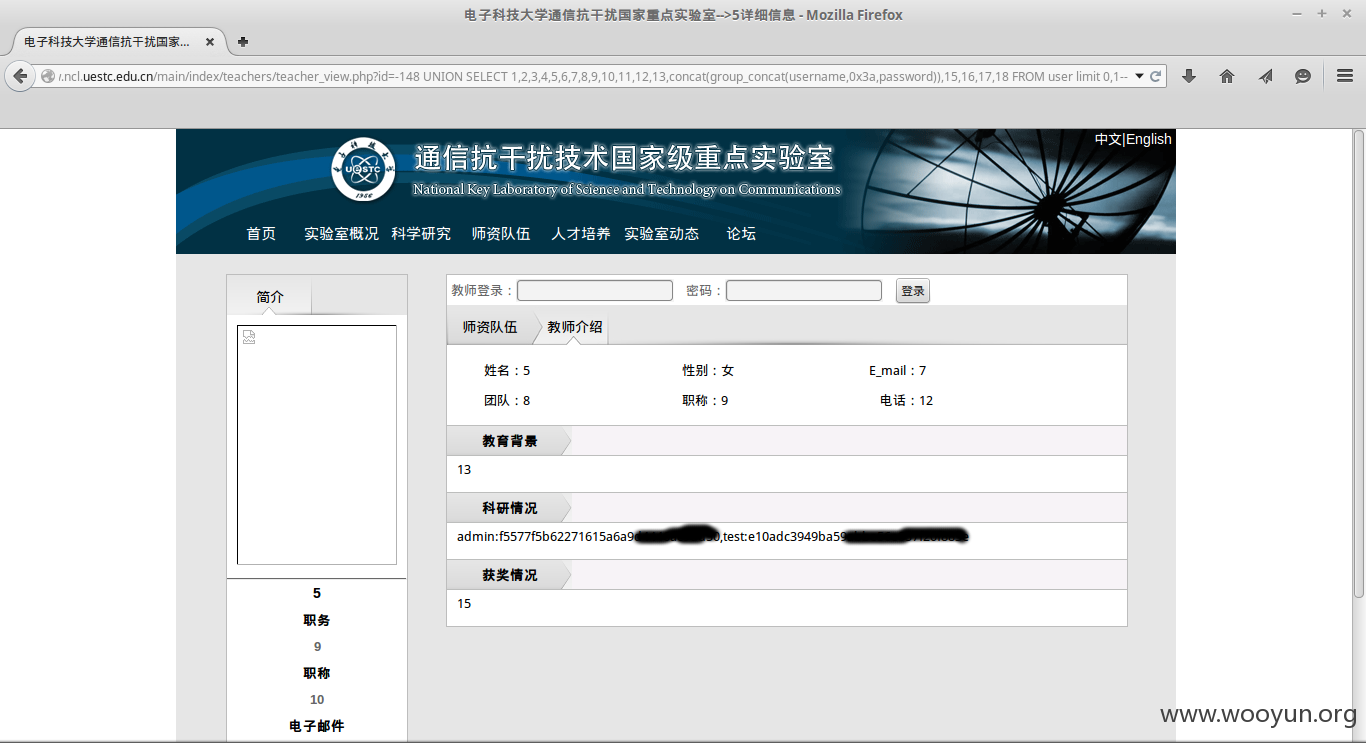Open the 首页 menu item
The width and height of the screenshot is (1366, 743).
tap(261, 233)
